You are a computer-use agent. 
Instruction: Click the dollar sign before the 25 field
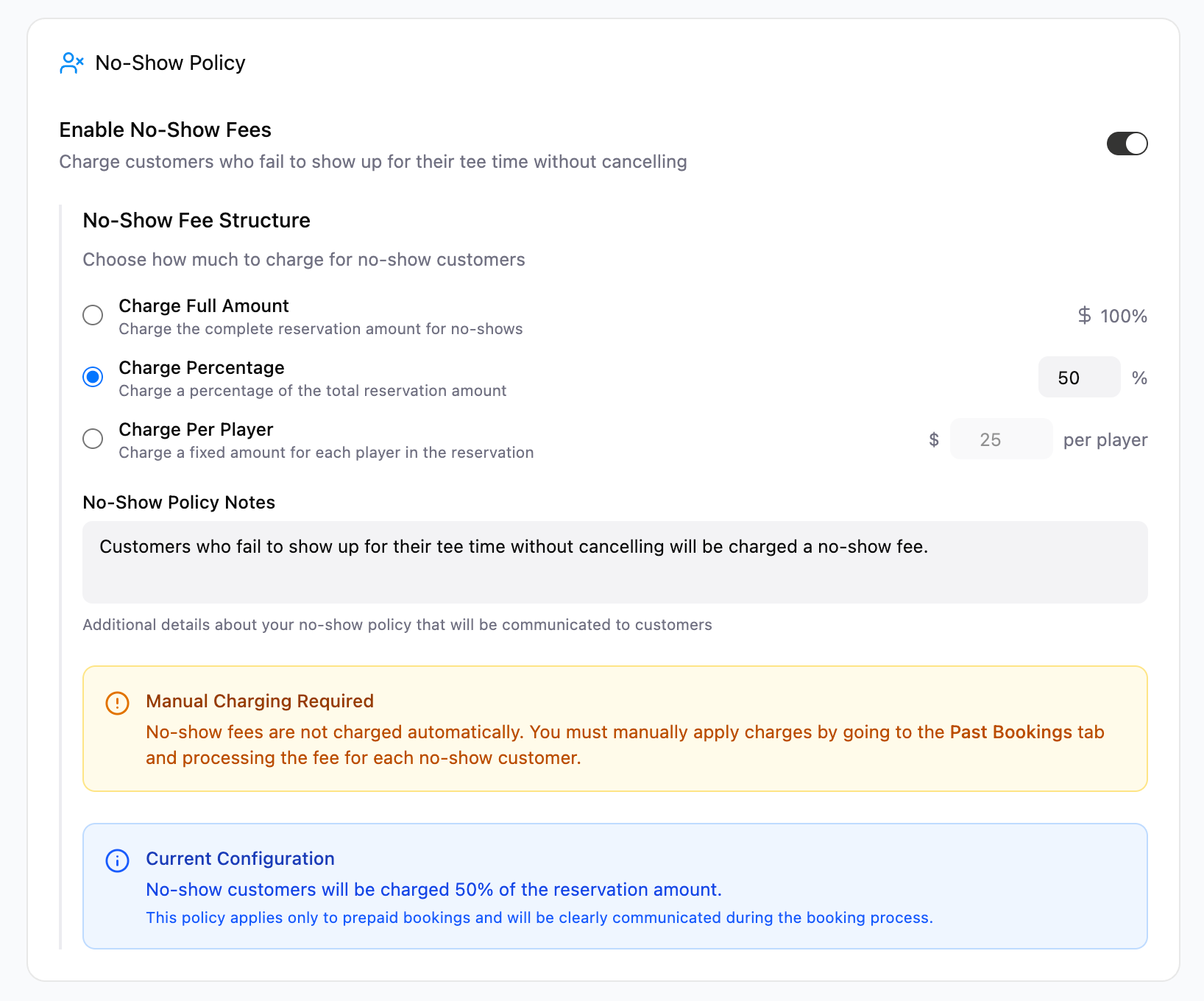tap(934, 439)
